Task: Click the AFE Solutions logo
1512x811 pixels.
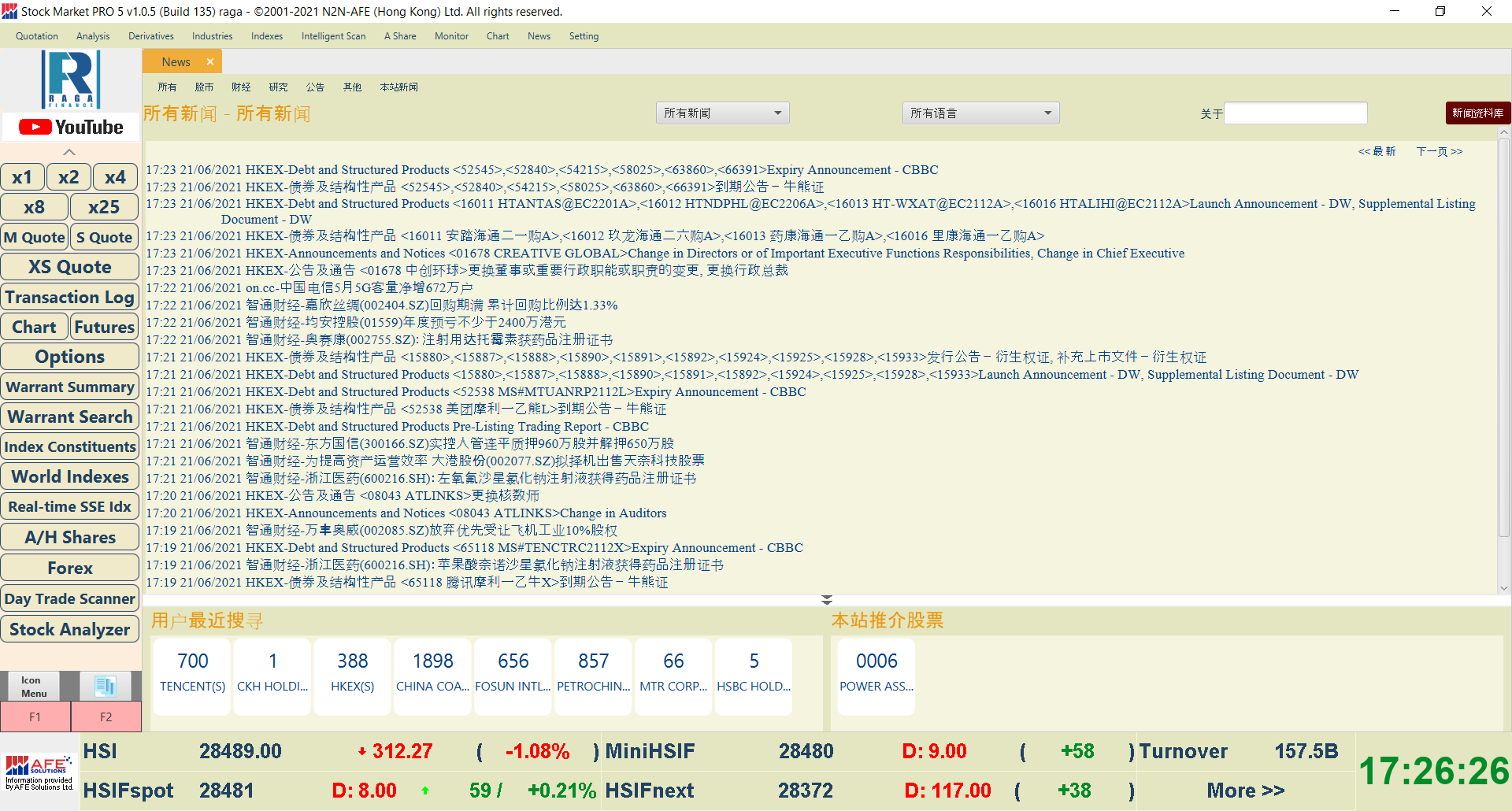Action: pos(39,772)
